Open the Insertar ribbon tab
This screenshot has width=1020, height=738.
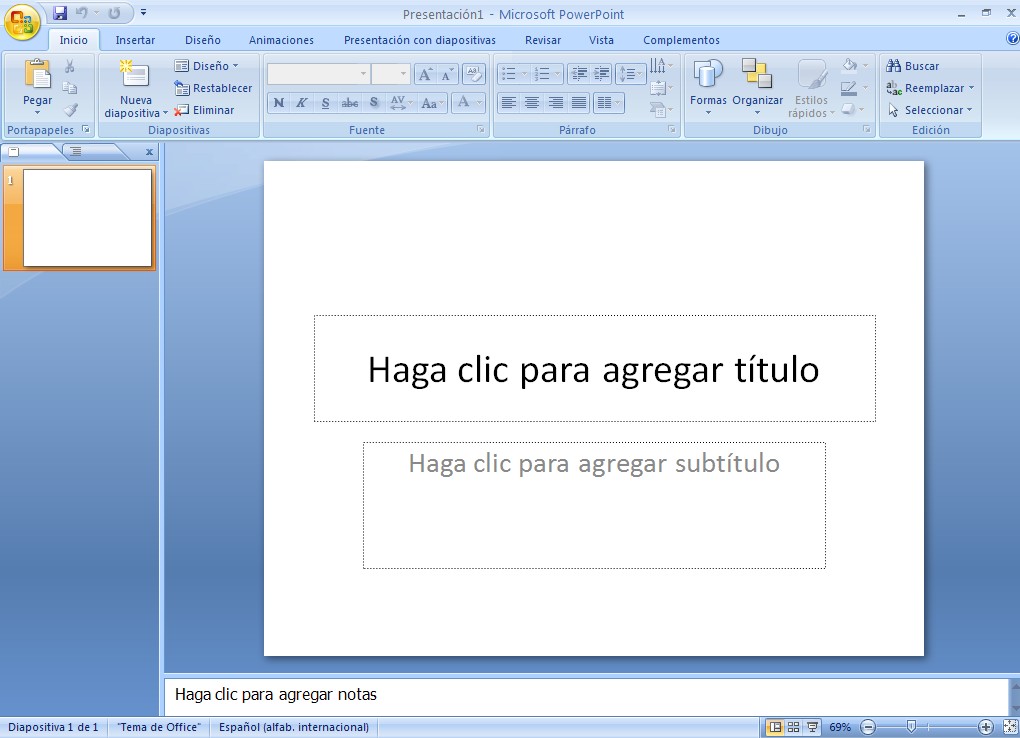click(135, 40)
